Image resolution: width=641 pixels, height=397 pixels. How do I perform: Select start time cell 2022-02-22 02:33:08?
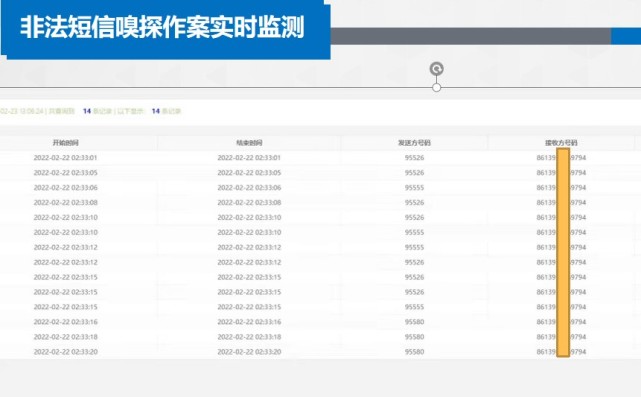click(x=65, y=202)
